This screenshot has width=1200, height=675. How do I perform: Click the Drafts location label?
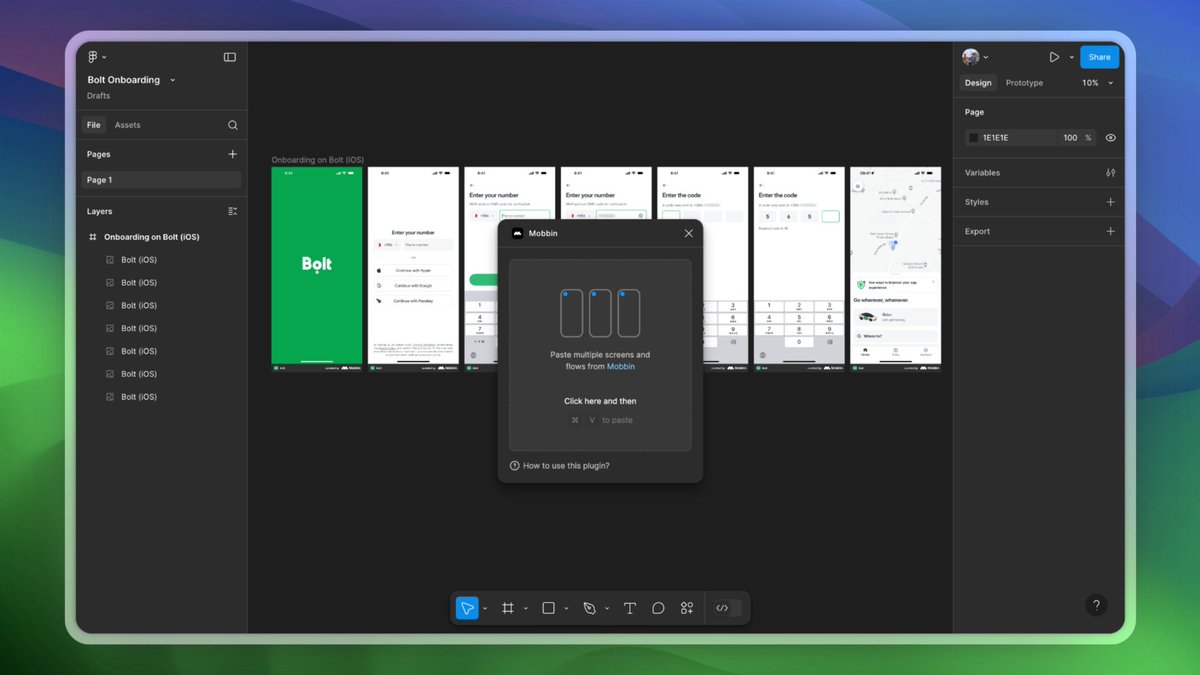pyautogui.click(x=99, y=96)
